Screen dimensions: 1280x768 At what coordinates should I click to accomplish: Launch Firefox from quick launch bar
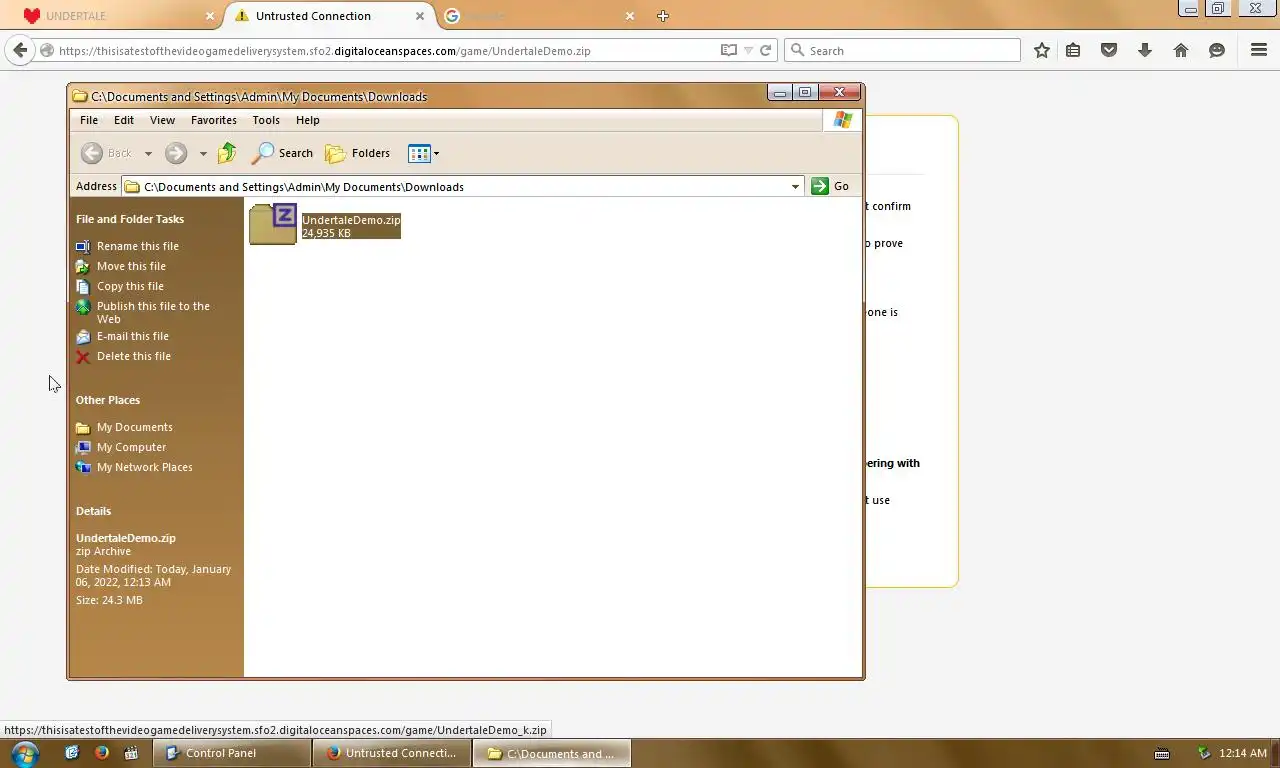tap(101, 753)
